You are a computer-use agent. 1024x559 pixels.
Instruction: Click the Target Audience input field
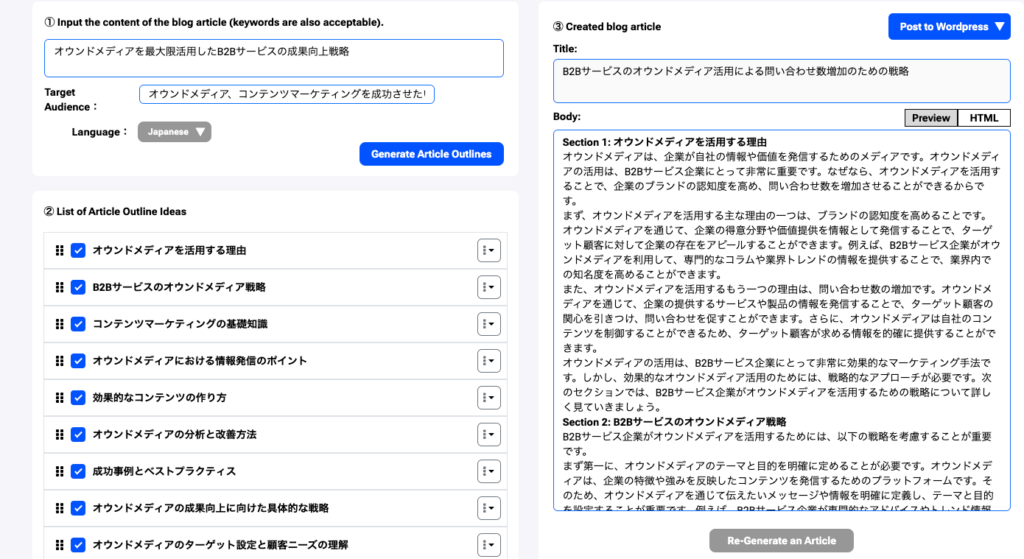click(287, 94)
